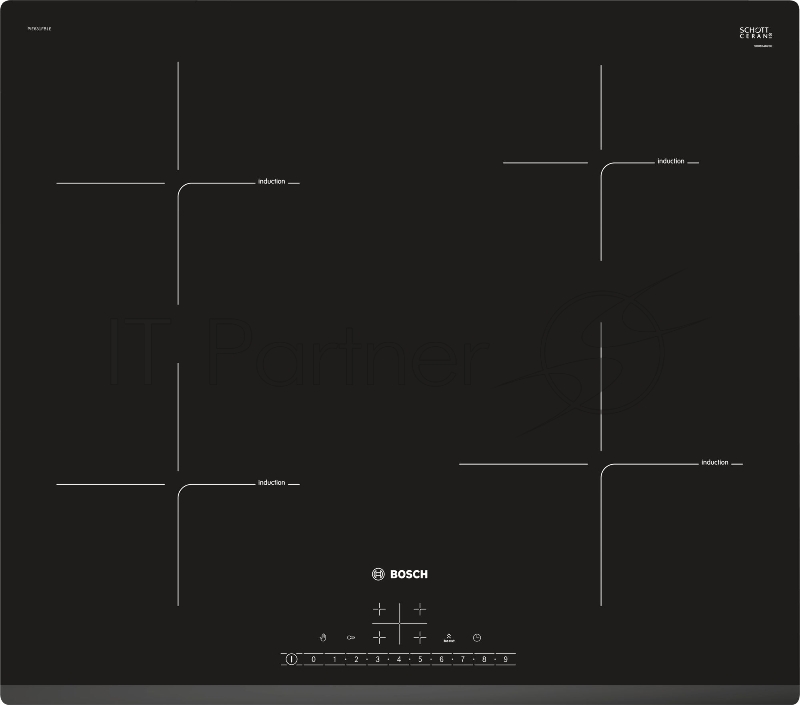Activate the boost function icon
Screen dimensions: 800x705
pyautogui.click(x=450, y=636)
